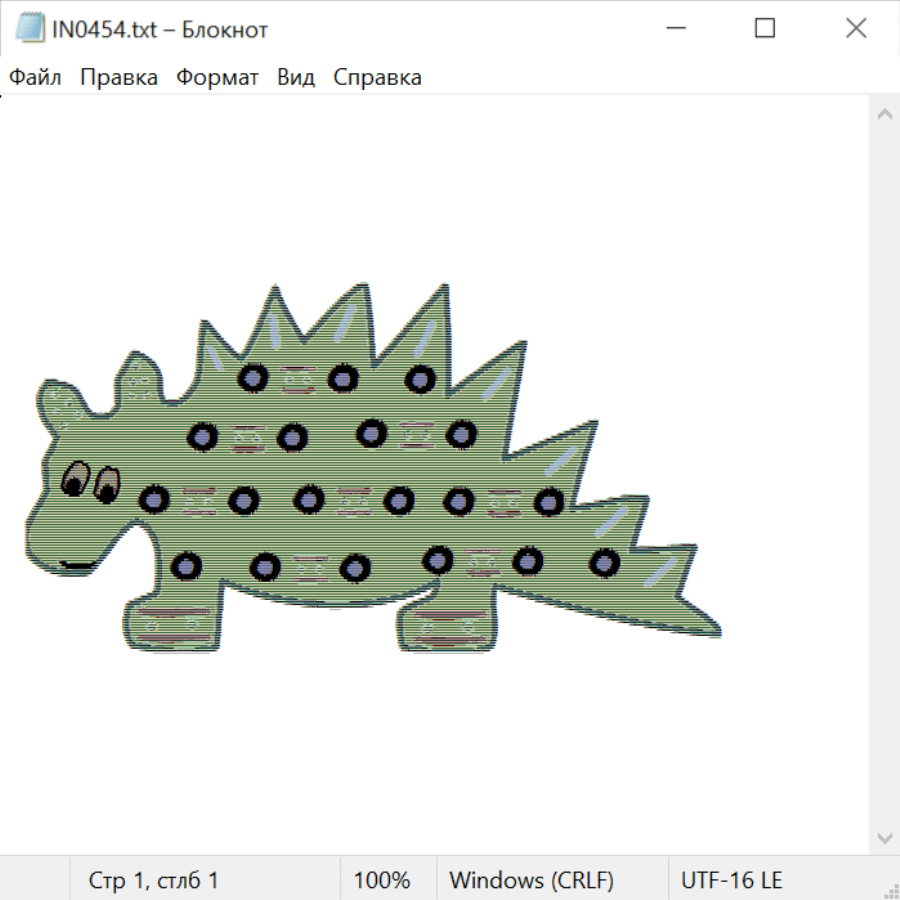This screenshot has height=900, width=900.
Task: Click the scroll down arrow
Action: click(884, 837)
